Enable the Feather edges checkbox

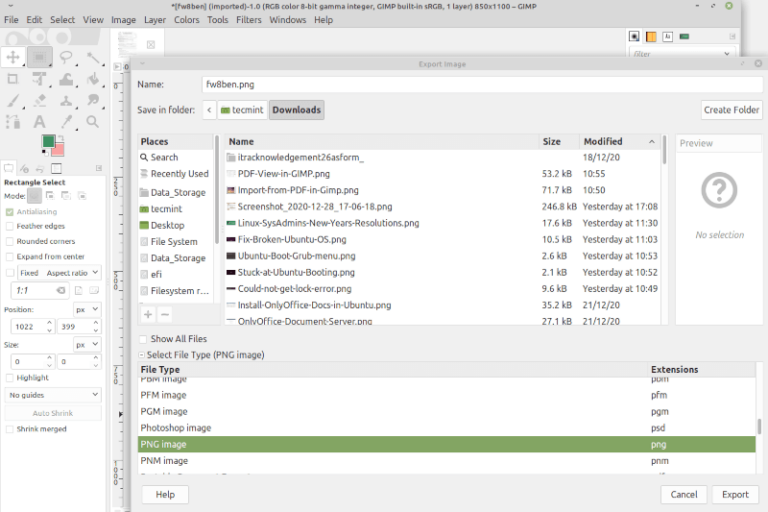10,226
